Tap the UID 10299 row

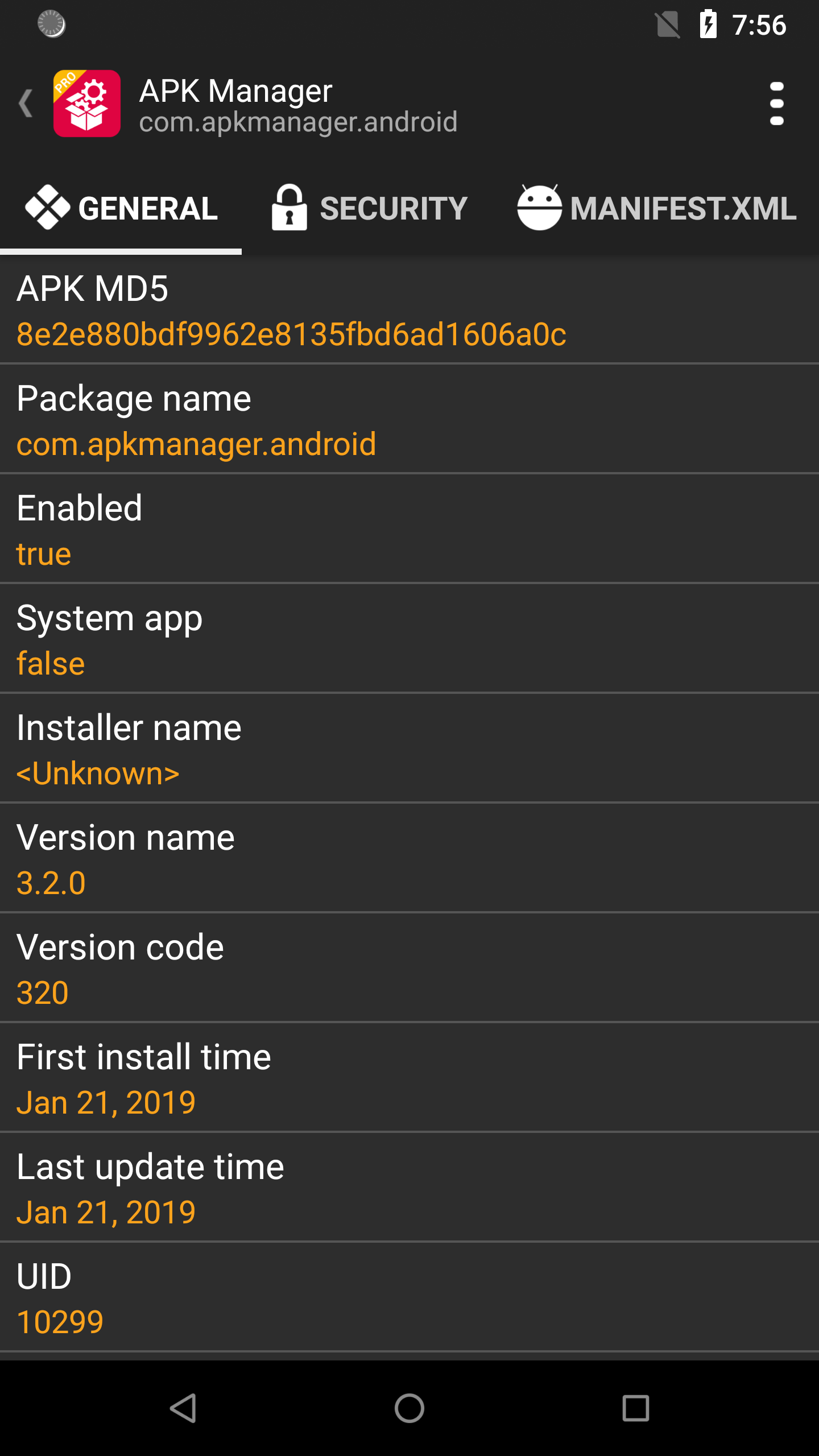(409, 1298)
